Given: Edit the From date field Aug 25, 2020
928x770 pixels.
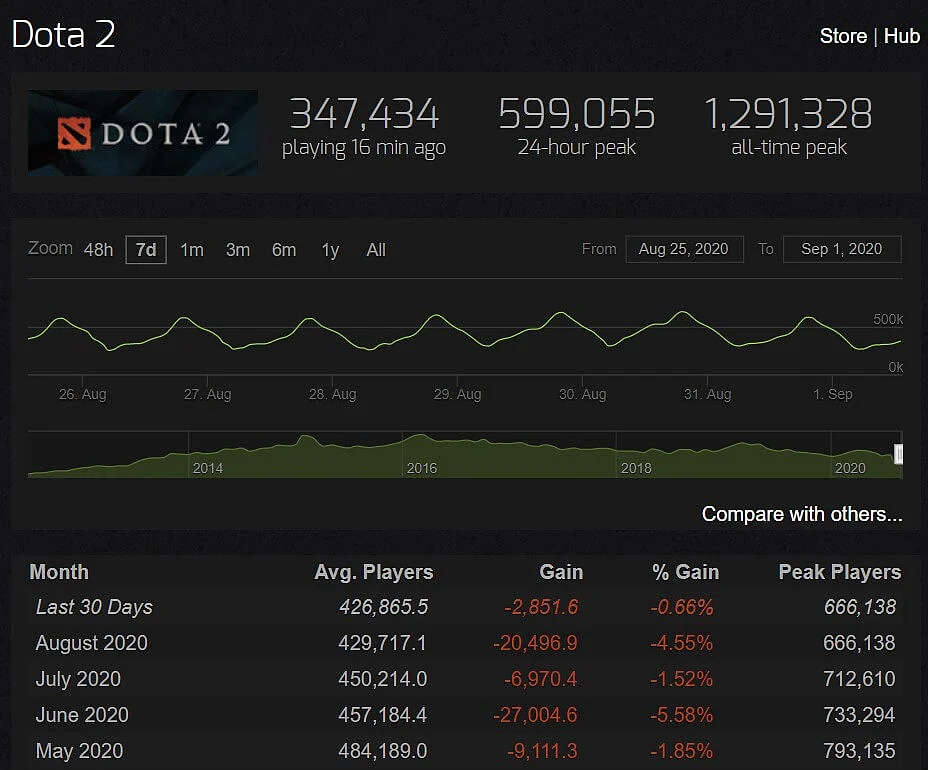Looking at the screenshot, I should point(684,249).
